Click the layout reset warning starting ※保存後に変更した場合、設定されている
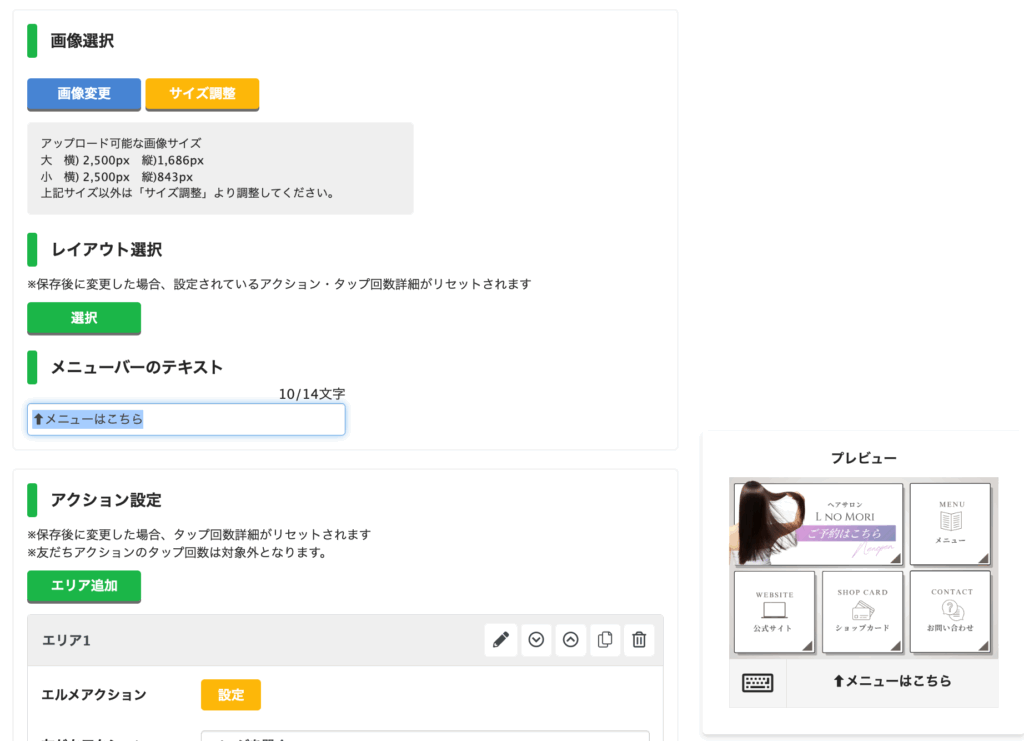The image size is (1024, 741). pos(280,284)
